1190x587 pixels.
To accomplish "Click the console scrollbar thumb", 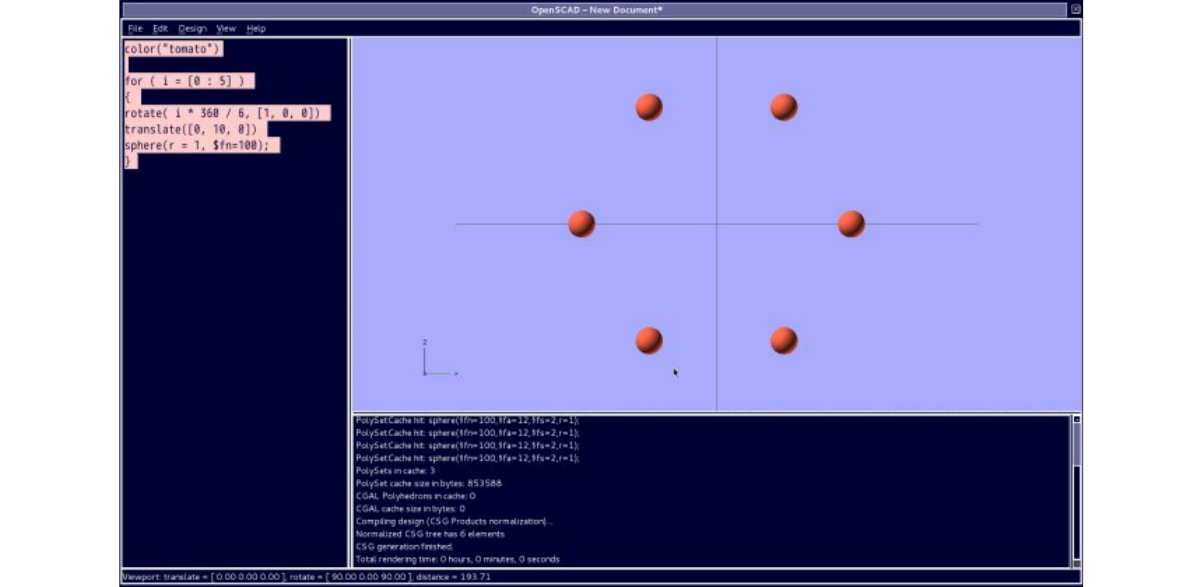I will (x=1076, y=444).
